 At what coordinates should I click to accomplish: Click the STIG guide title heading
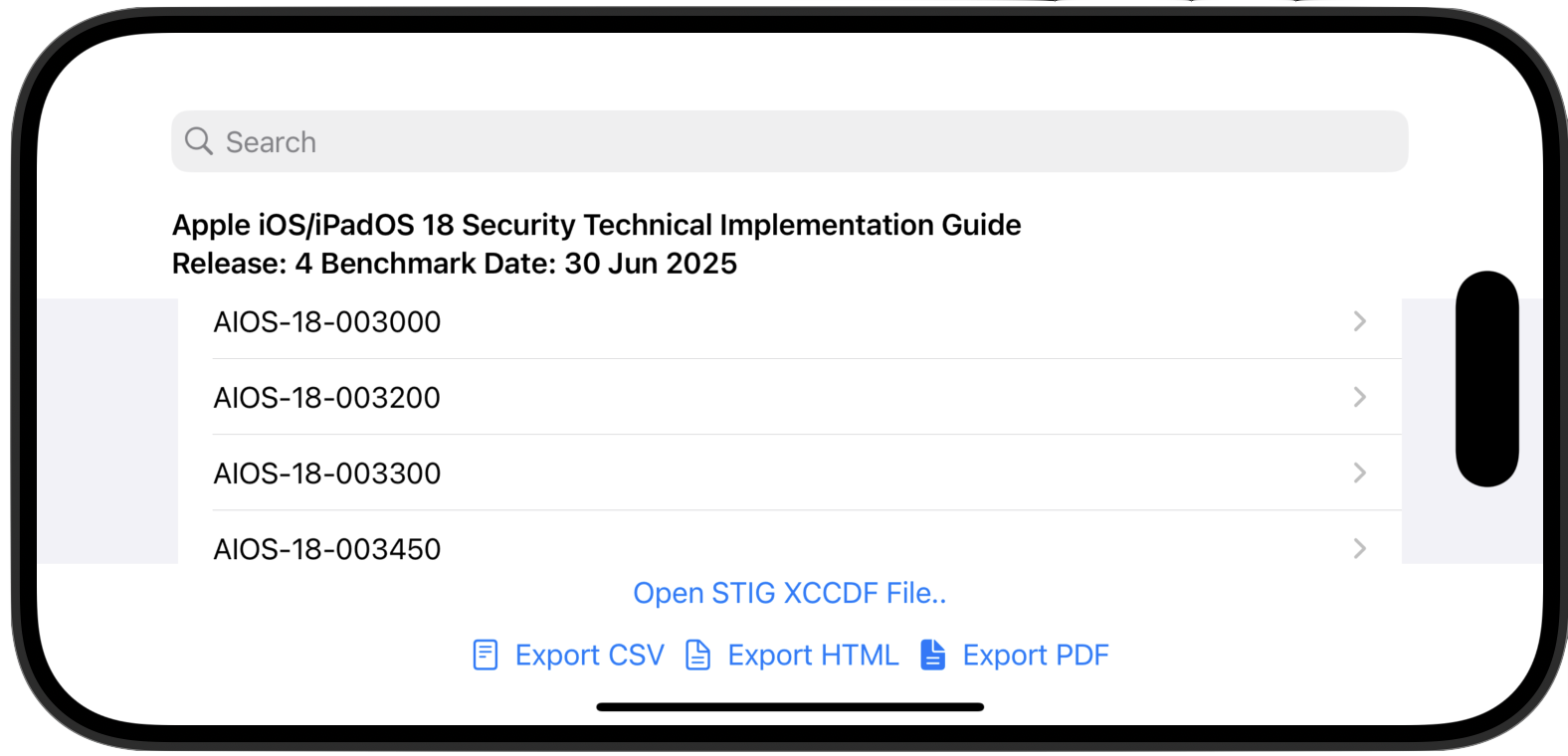click(x=596, y=225)
